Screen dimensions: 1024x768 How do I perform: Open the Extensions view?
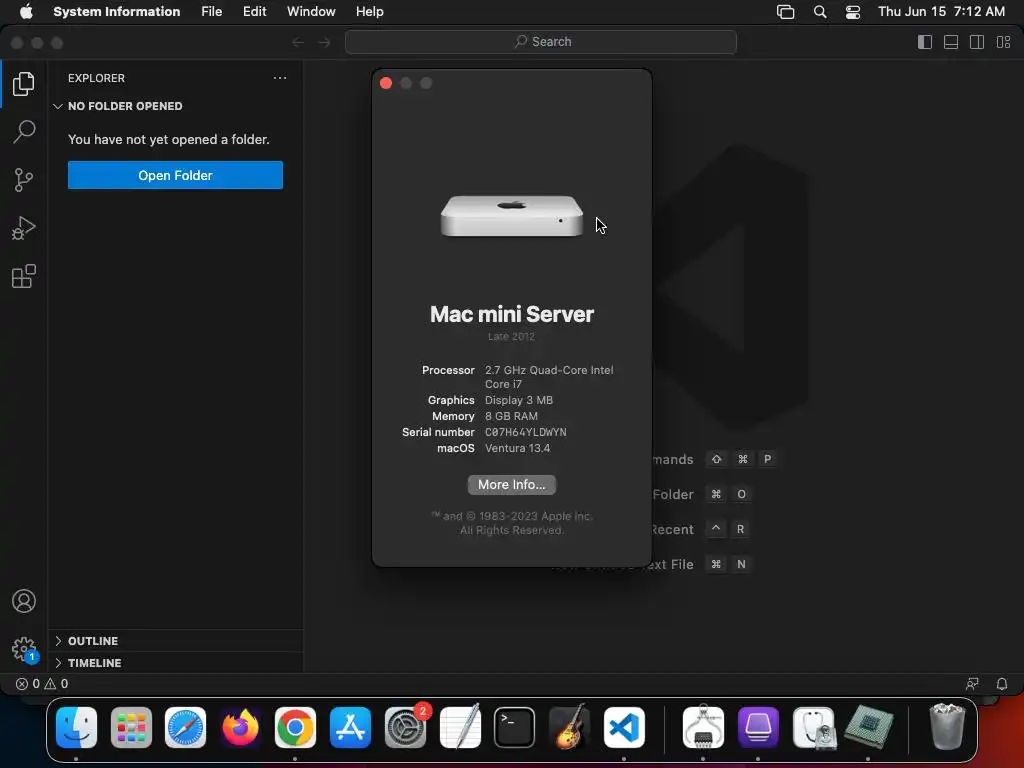tap(24, 276)
